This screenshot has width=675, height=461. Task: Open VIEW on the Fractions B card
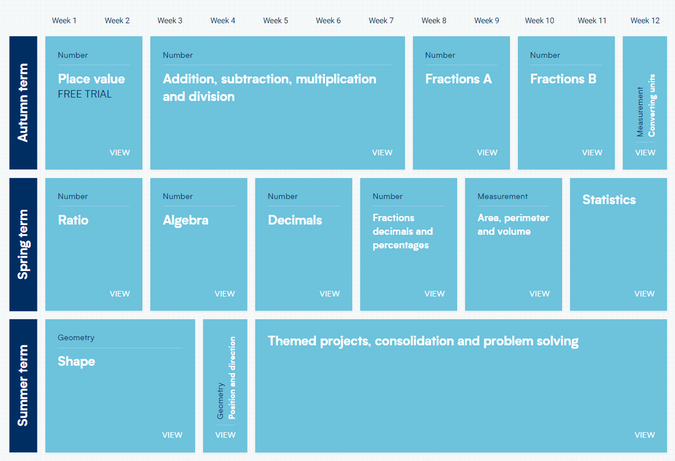point(592,152)
